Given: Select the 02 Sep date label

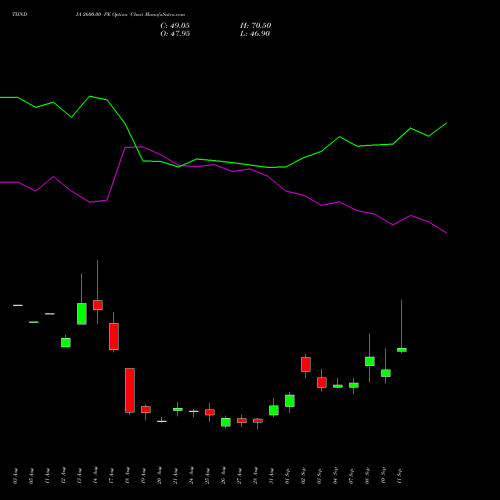Looking at the screenshot, I should pyautogui.click(x=303, y=476).
